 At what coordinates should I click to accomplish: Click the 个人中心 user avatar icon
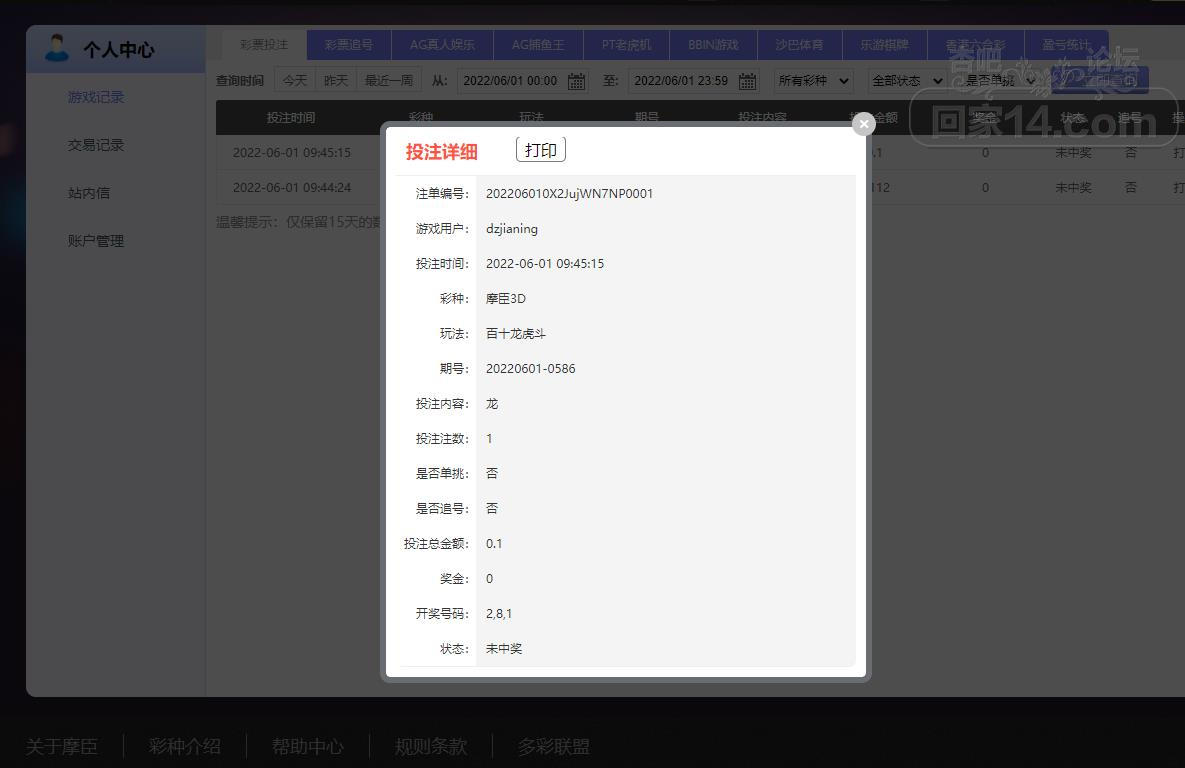(x=57, y=48)
